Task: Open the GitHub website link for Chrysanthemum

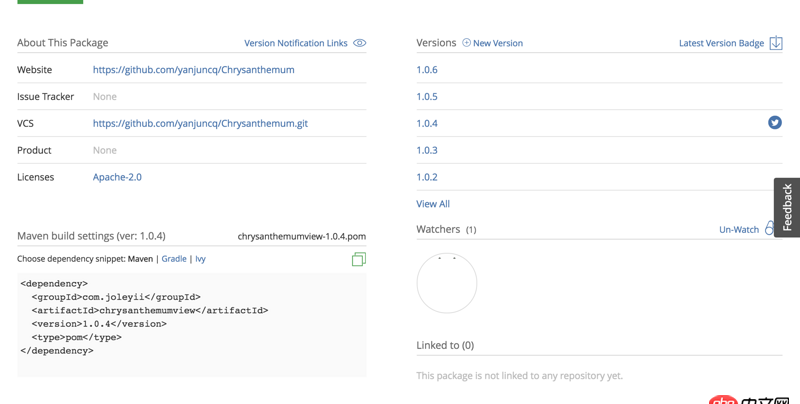Action: pyautogui.click(x=193, y=70)
